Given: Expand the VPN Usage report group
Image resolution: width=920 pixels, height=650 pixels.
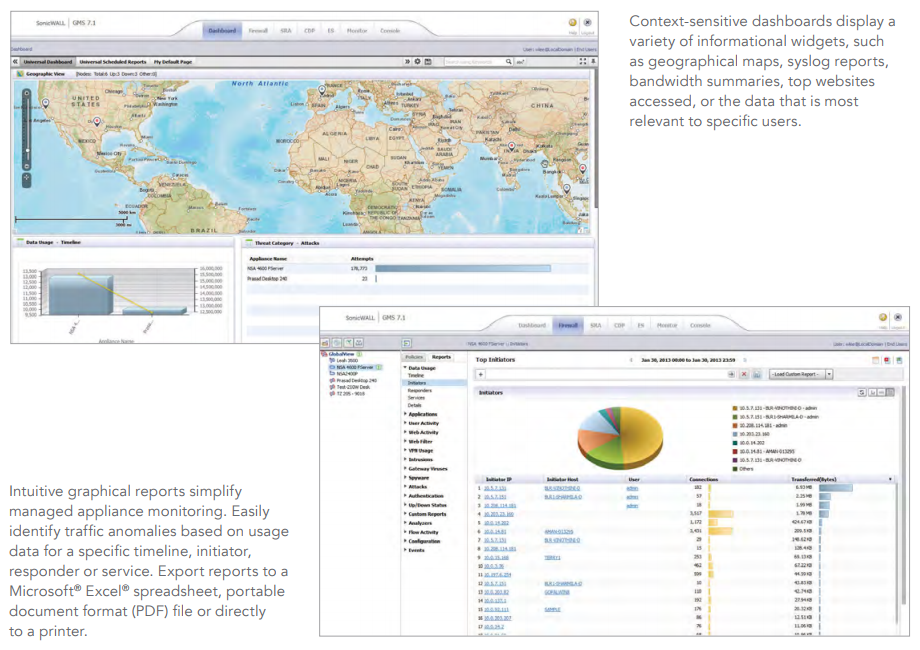Looking at the screenshot, I should (x=405, y=451).
